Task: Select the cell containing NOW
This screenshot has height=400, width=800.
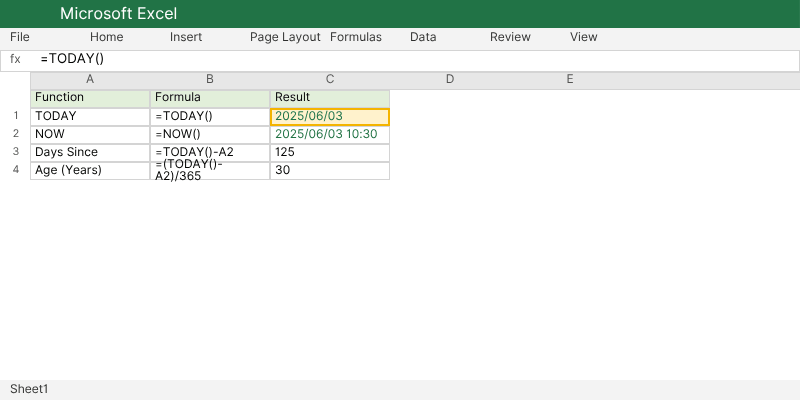Action: click(x=90, y=135)
